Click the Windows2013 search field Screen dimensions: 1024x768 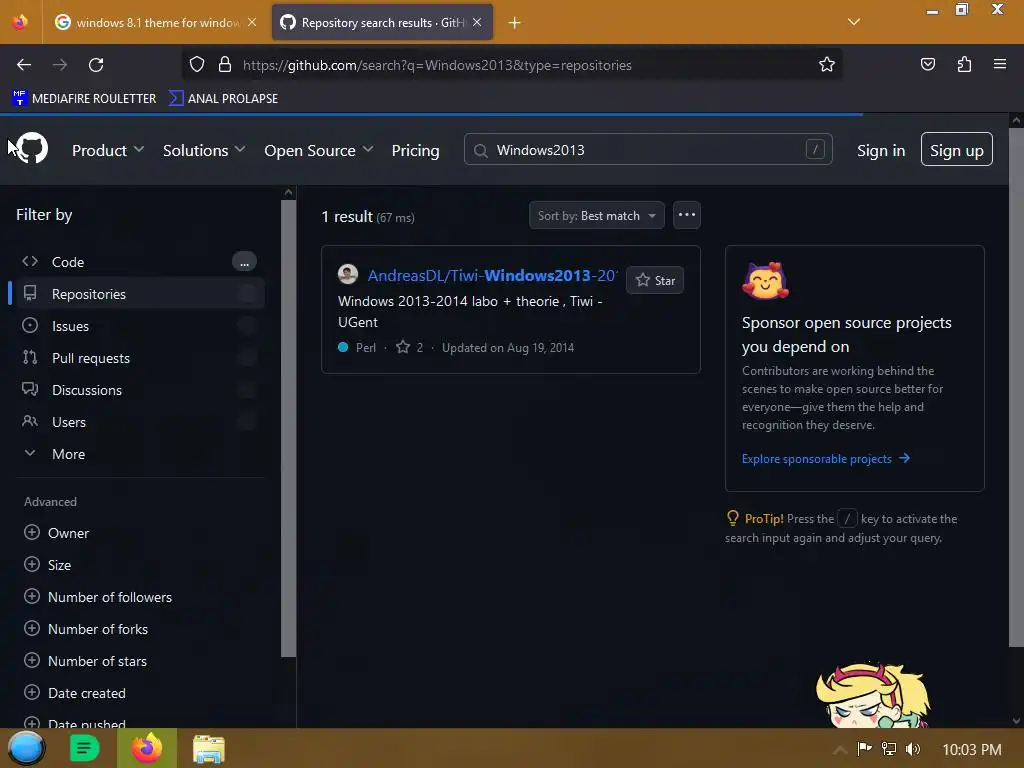648,150
